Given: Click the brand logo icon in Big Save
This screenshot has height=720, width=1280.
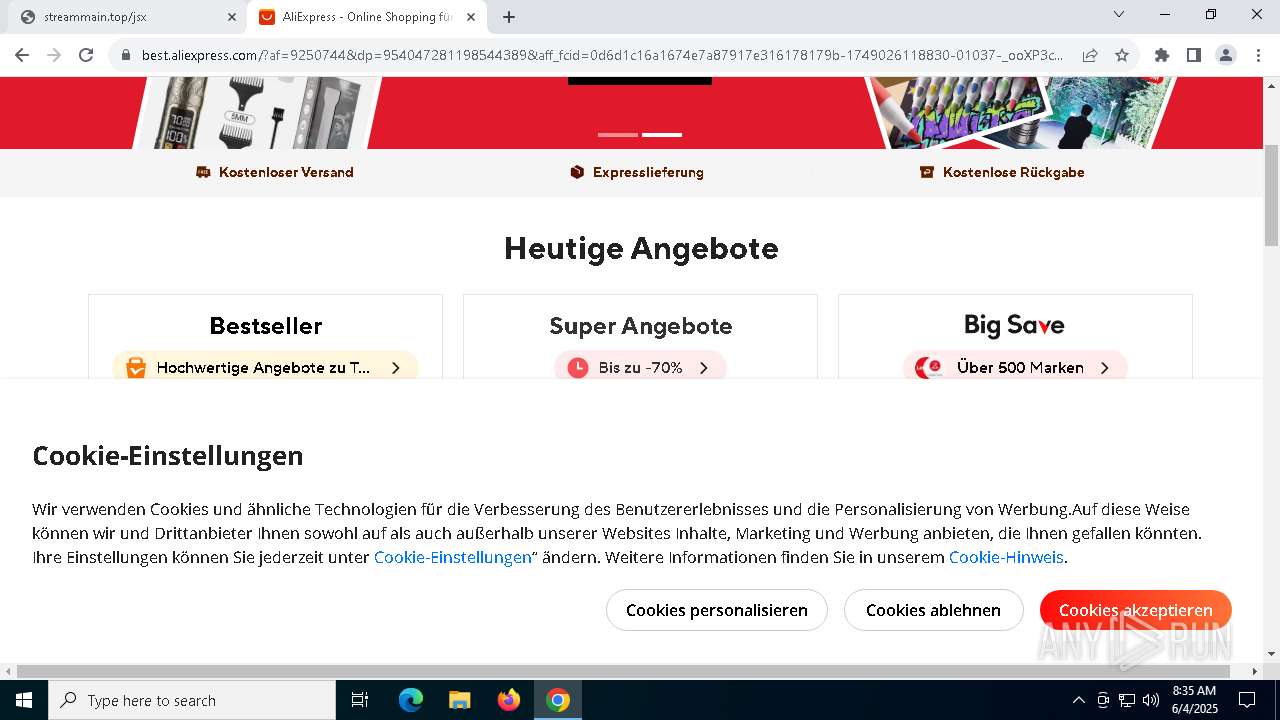Looking at the screenshot, I should tap(929, 368).
